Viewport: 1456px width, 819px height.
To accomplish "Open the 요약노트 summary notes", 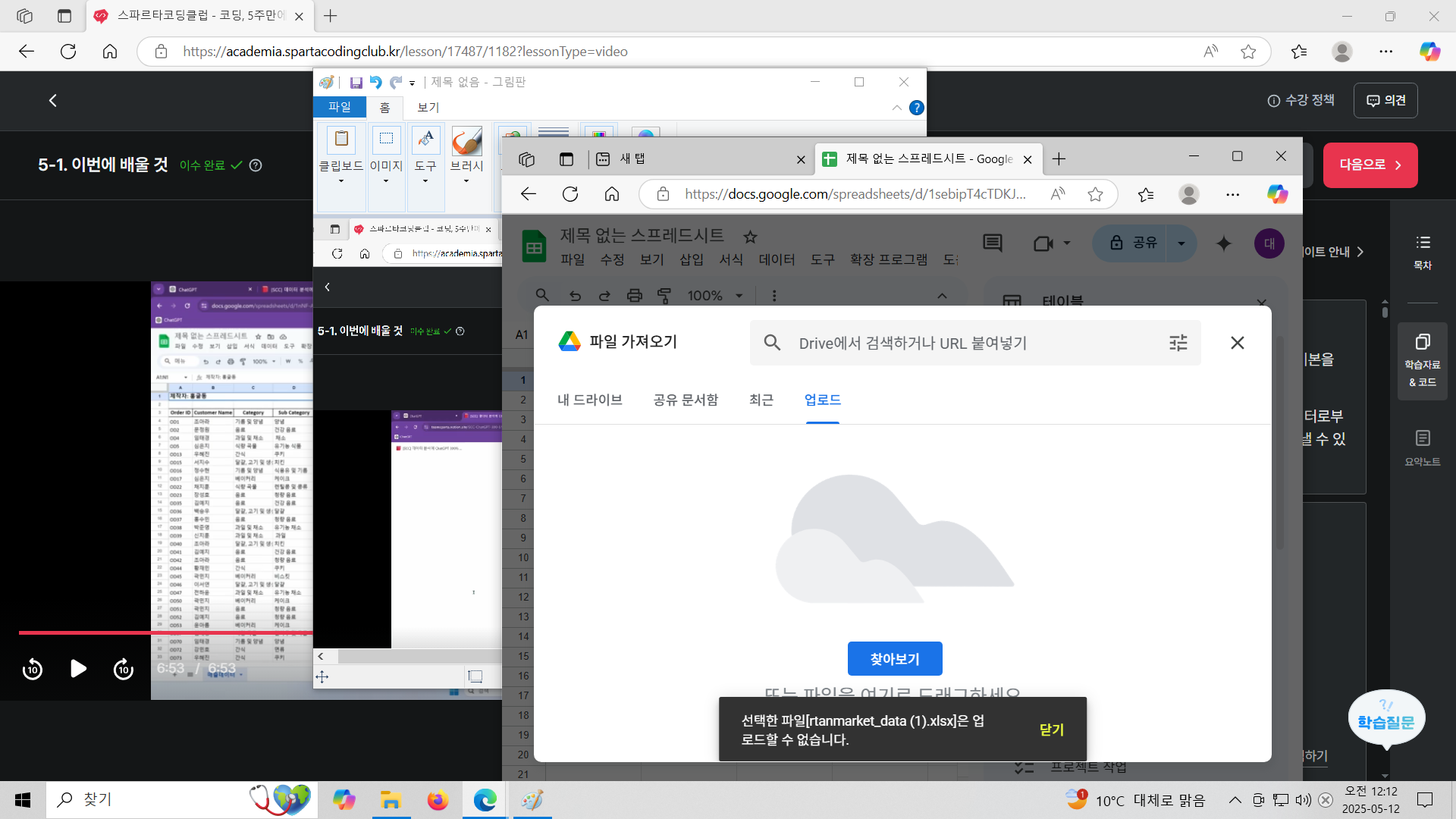I will click(x=1423, y=447).
